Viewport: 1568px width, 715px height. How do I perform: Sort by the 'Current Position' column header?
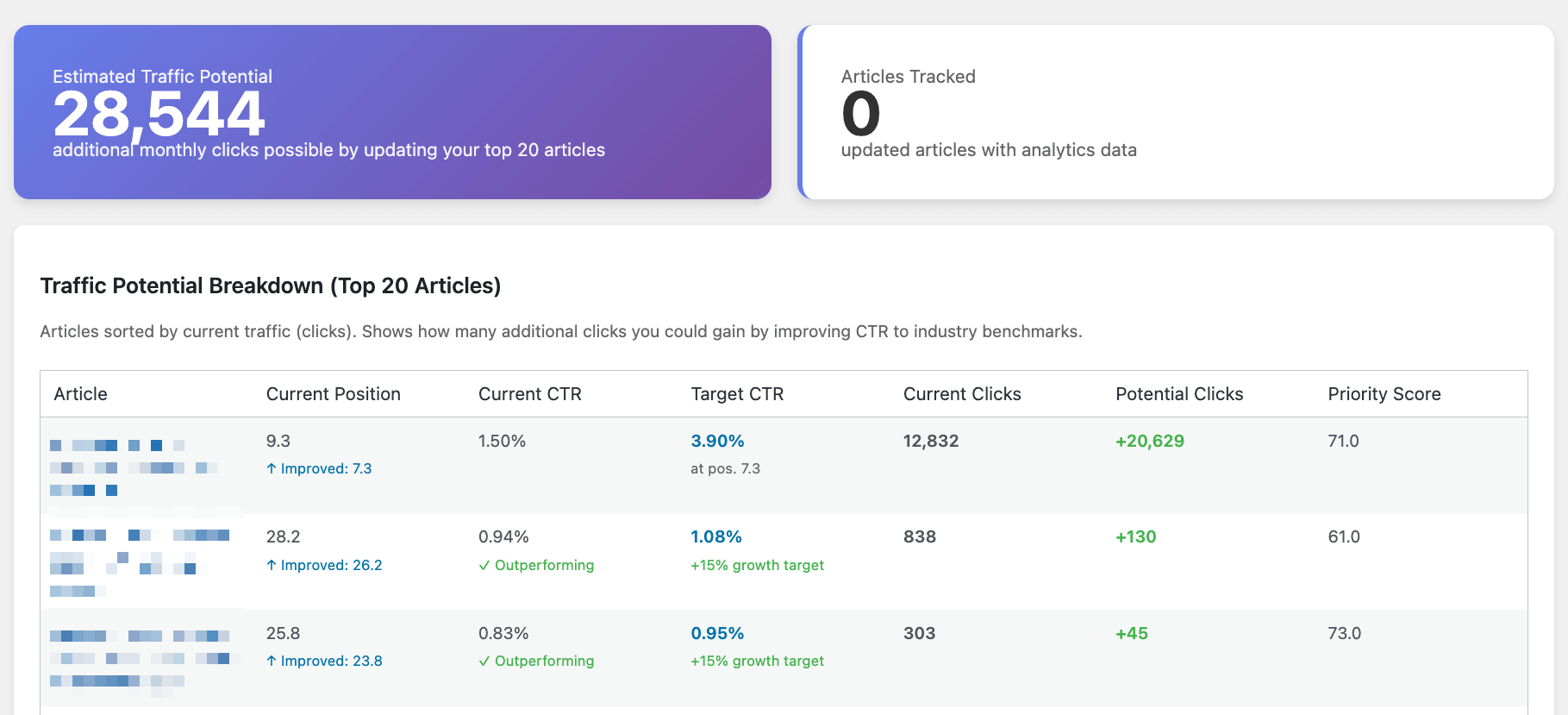tap(333, 394)
